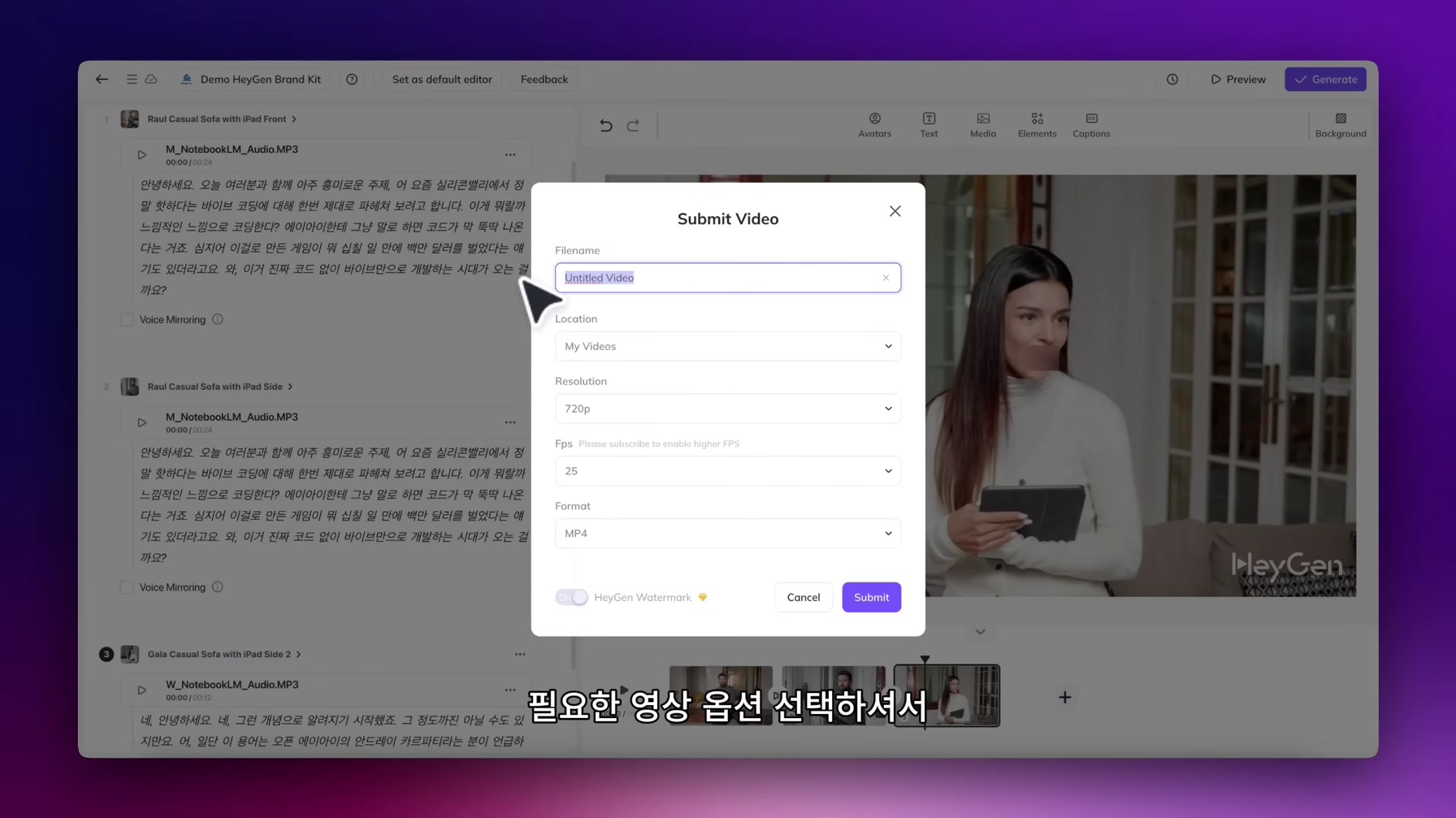Select the second scene thumbnail in timeline
This screenshot has width=1456, height=818.
pos(834,695)
